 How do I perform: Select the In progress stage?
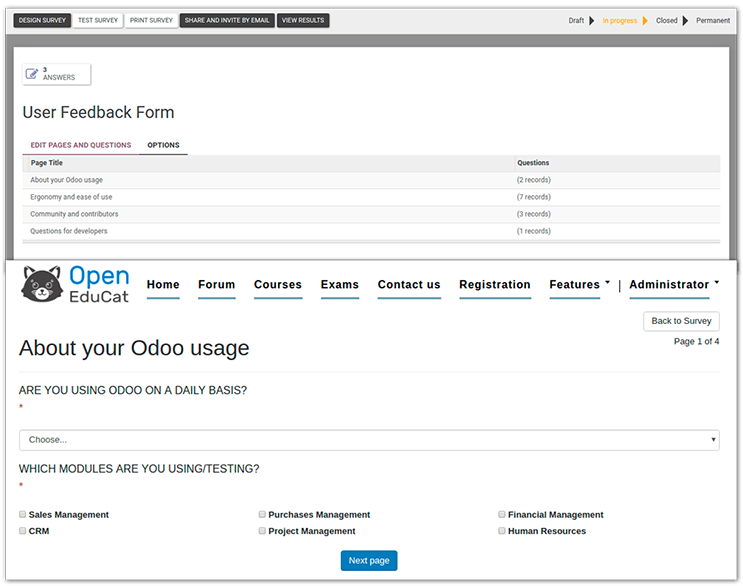pyautogui.click(x=619, y=20)
